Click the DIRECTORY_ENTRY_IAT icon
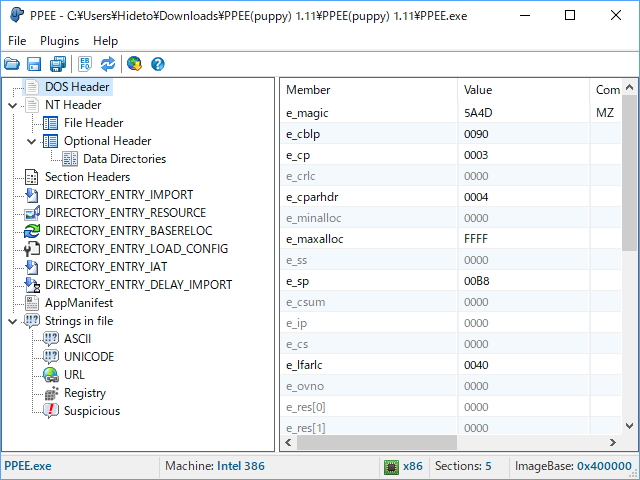Image resolution: width=640 pixels, height=480 pixels. tap(32, 267)
